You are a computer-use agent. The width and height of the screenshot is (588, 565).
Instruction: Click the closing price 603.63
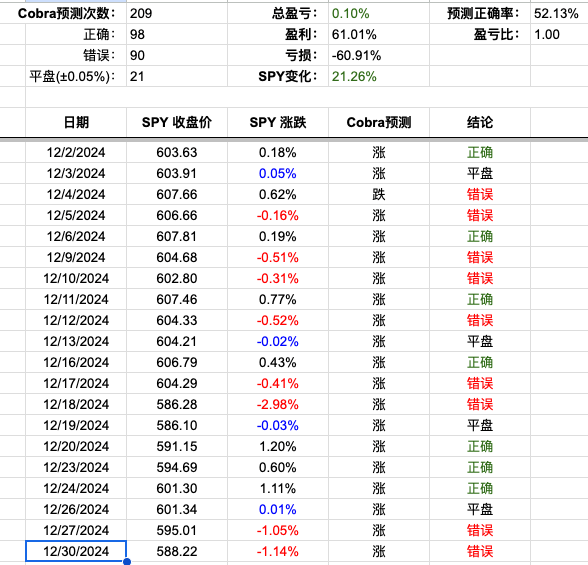pyautogui.click(x=177, y=152)
